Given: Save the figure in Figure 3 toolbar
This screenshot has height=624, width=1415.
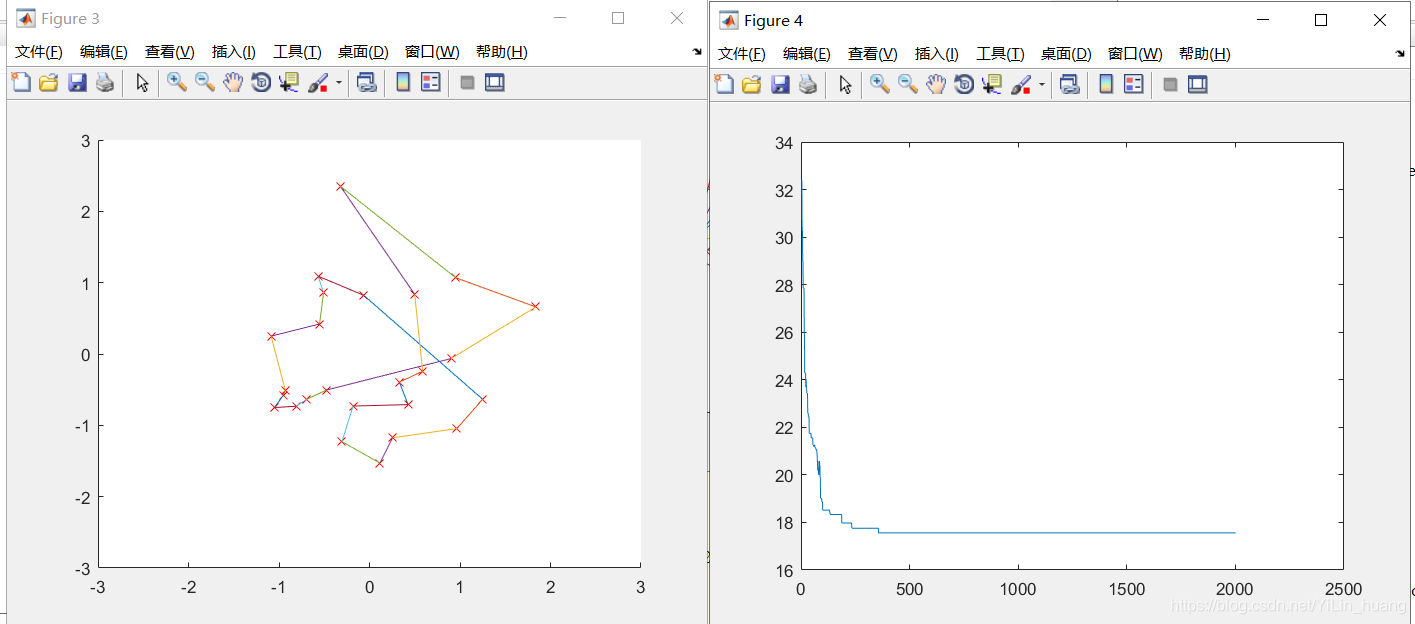Looking at the screenshot, I should tap(77, 83).
